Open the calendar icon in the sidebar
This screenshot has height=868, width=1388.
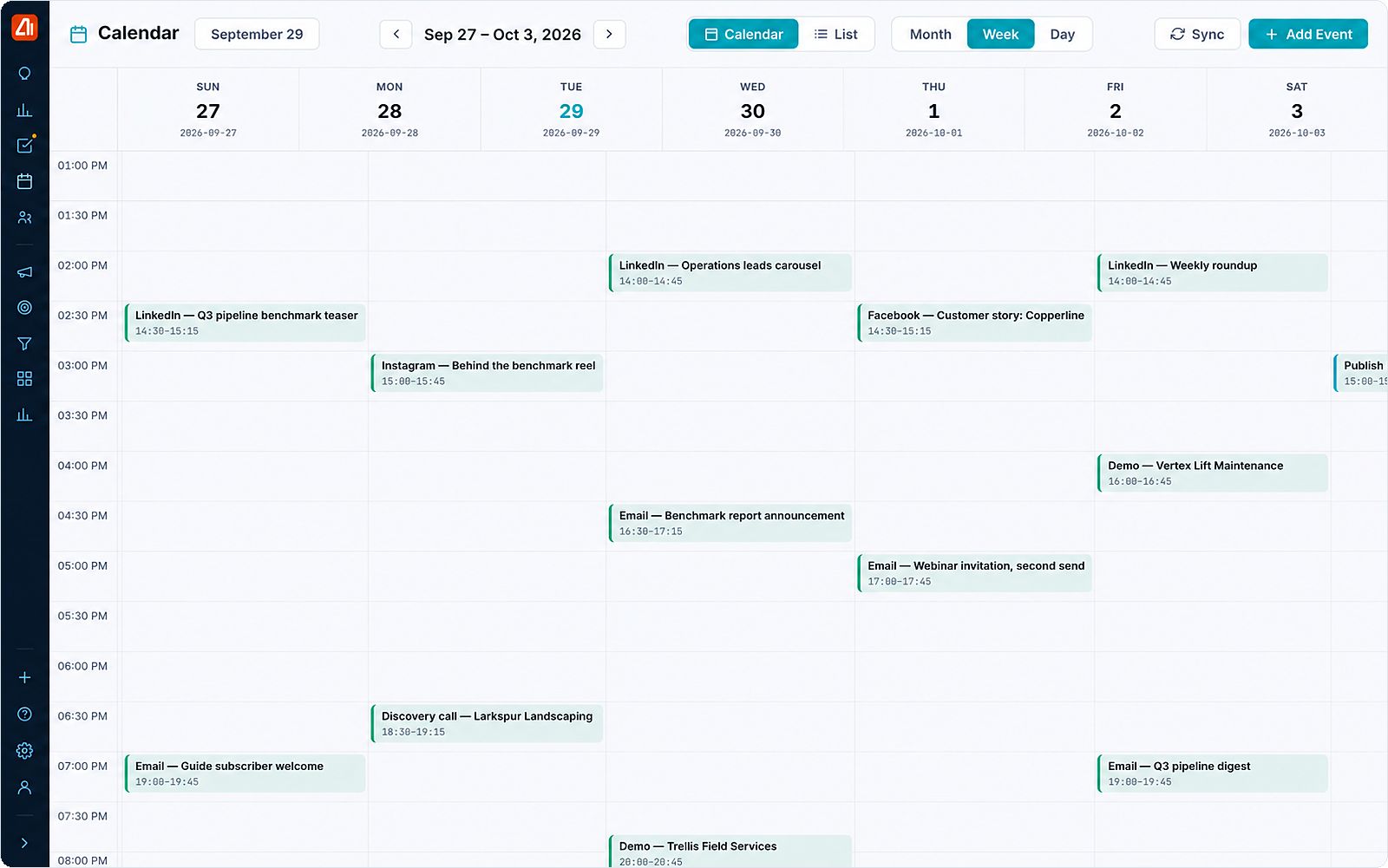tap(24, 181)
